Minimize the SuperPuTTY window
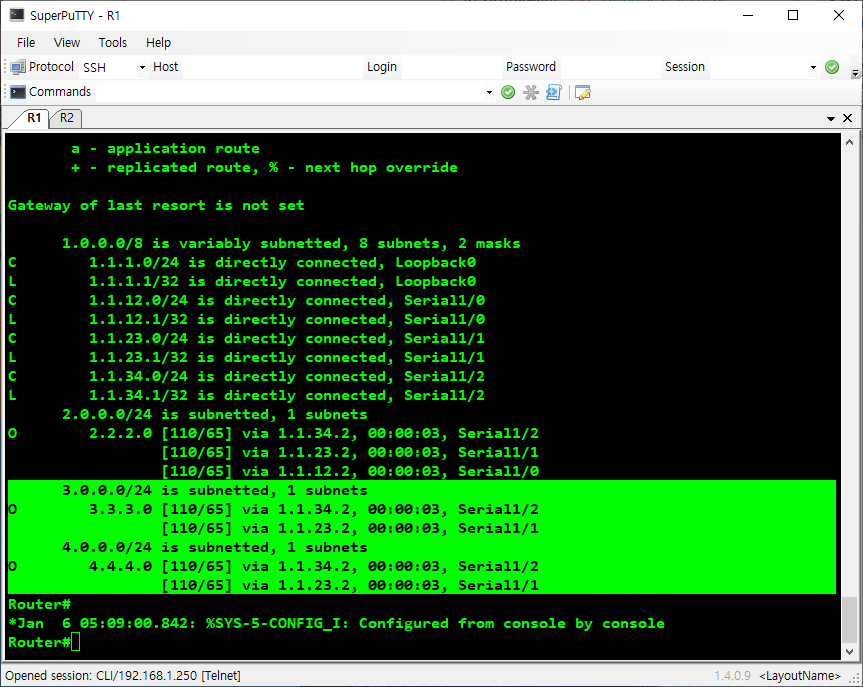Image resolution: width=863 pixels, height=687 pixels. click(747, 15)
